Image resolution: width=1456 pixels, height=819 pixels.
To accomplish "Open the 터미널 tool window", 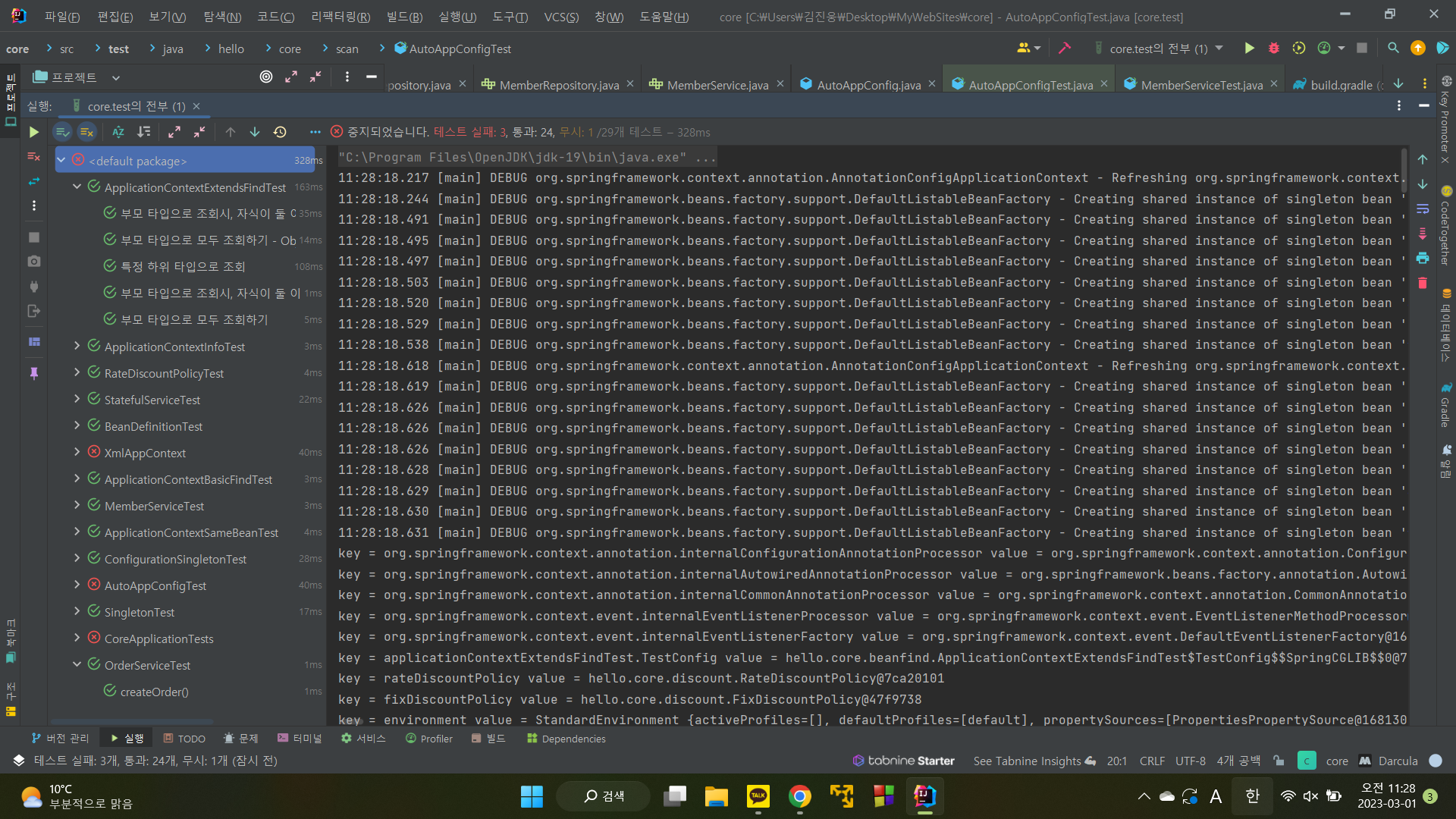I will pyautogui.click(x=300, y=739).
